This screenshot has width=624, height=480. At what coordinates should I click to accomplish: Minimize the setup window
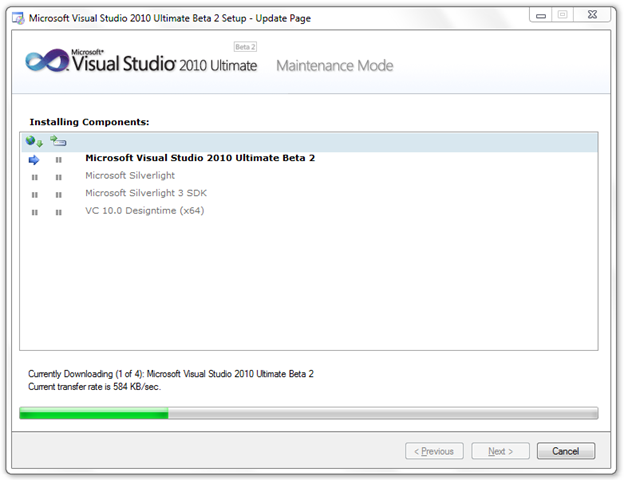coord(541,16)
